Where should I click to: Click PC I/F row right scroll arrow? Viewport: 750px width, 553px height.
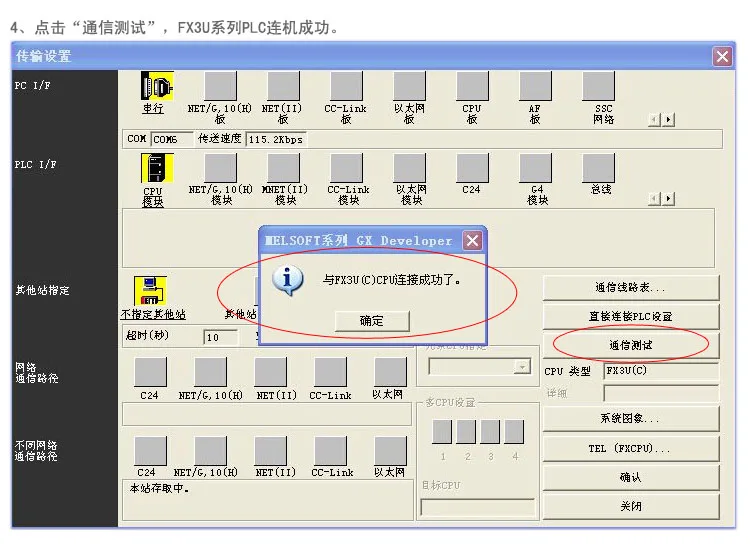tap(669, 119)
